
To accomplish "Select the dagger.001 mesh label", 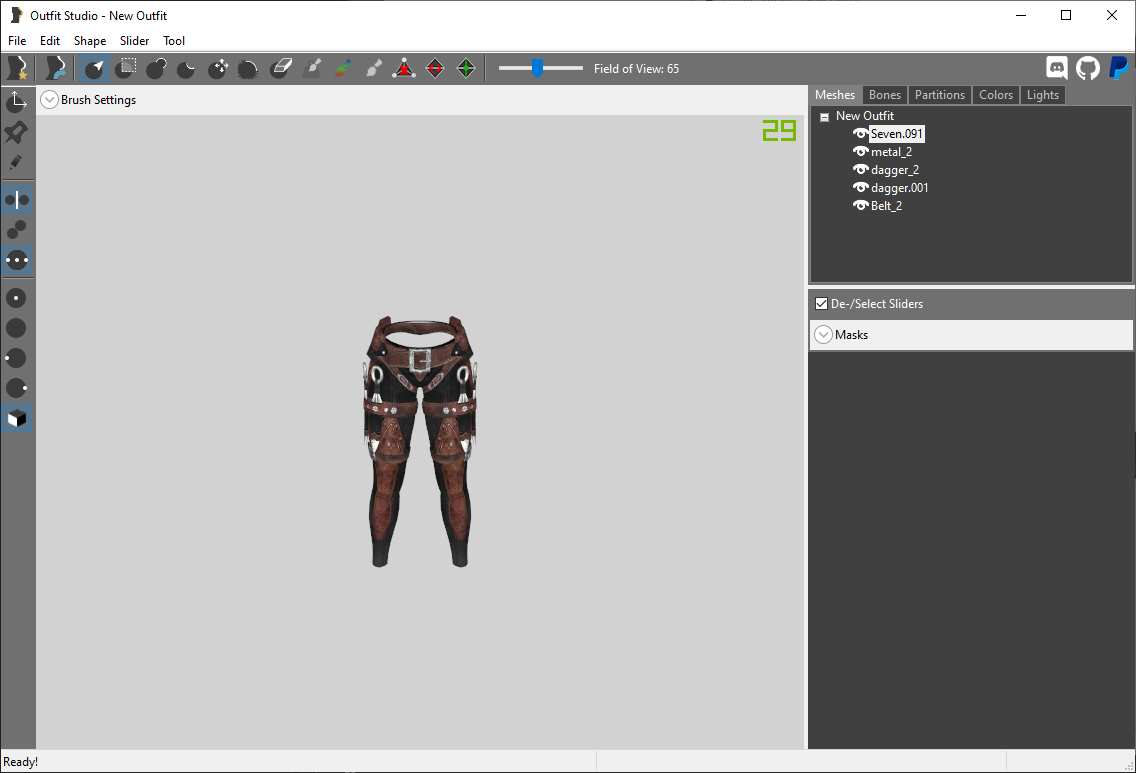I will click(899, 188).
